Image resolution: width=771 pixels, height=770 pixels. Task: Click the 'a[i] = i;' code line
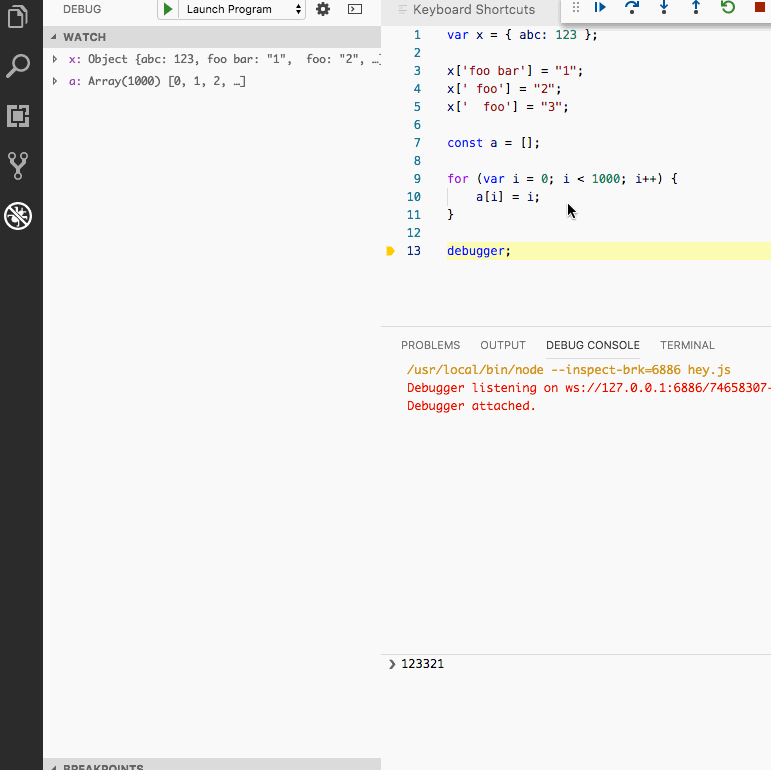[x=507, y=197]
